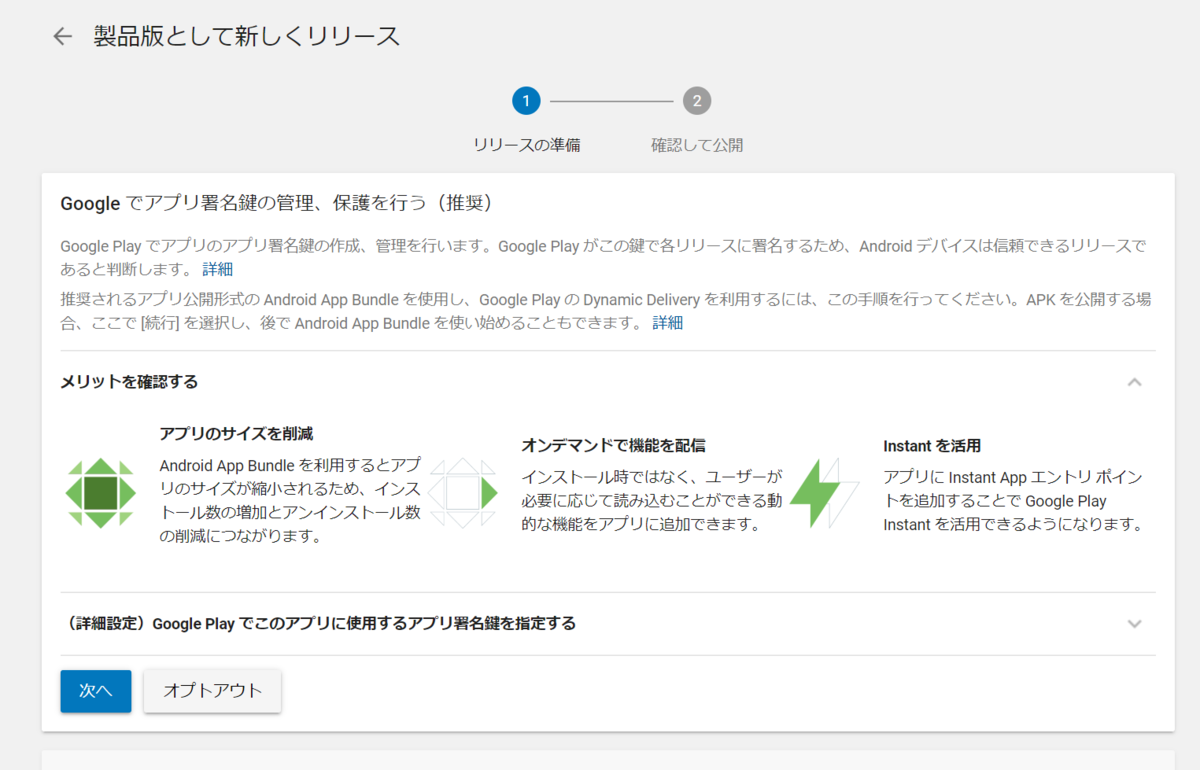Collapse the メリットを確認する section chevron
The image size is (1200, 770).
click(1134, 382)
